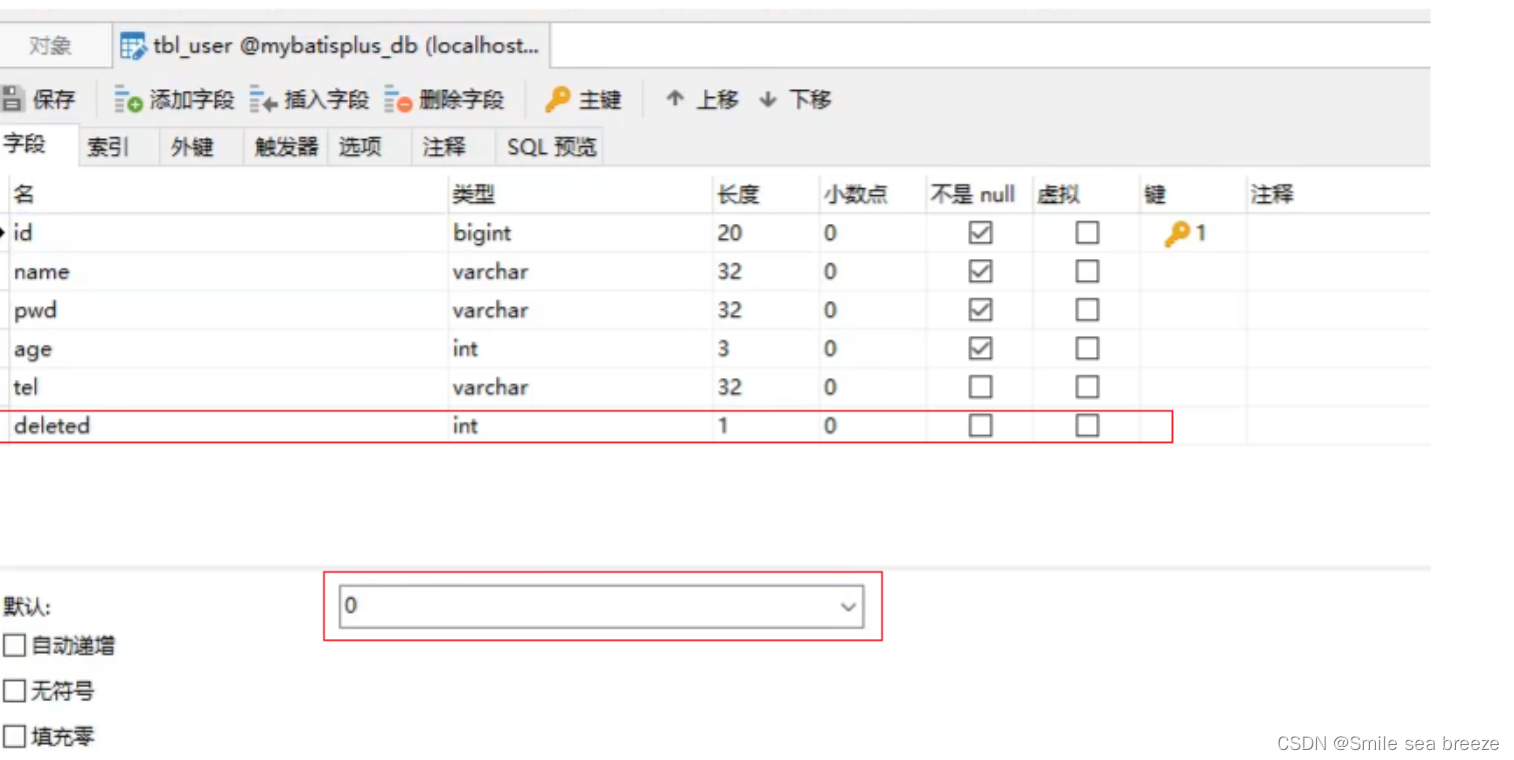Click the 小数点 column header
This screenshot has width=1514, height=760.
click(872, 195)
